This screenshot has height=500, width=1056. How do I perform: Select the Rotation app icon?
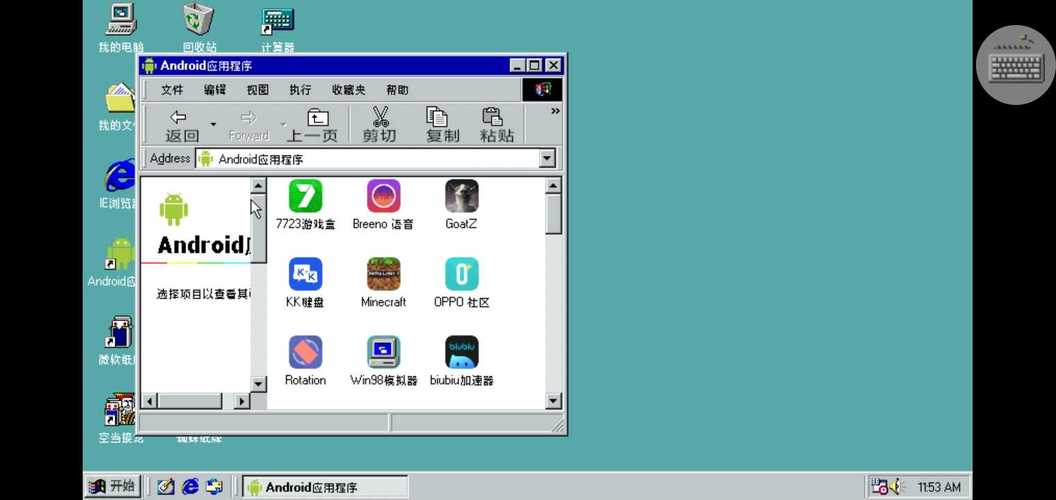pos(305,353)
